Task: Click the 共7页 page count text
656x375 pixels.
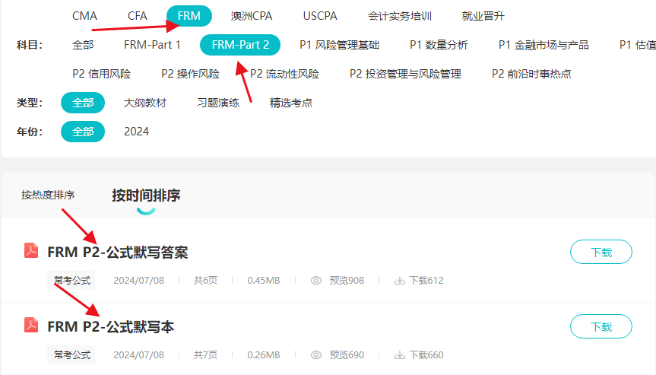Action: click(x=205, y=355)
